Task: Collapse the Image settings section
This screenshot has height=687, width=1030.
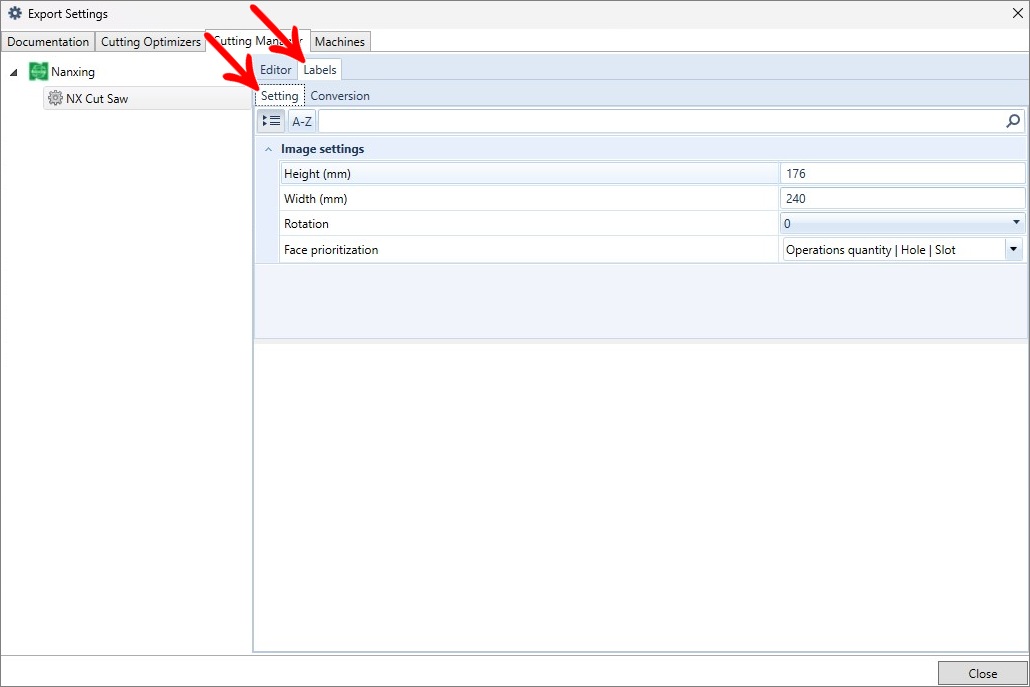Action: (x=268, y=150)
